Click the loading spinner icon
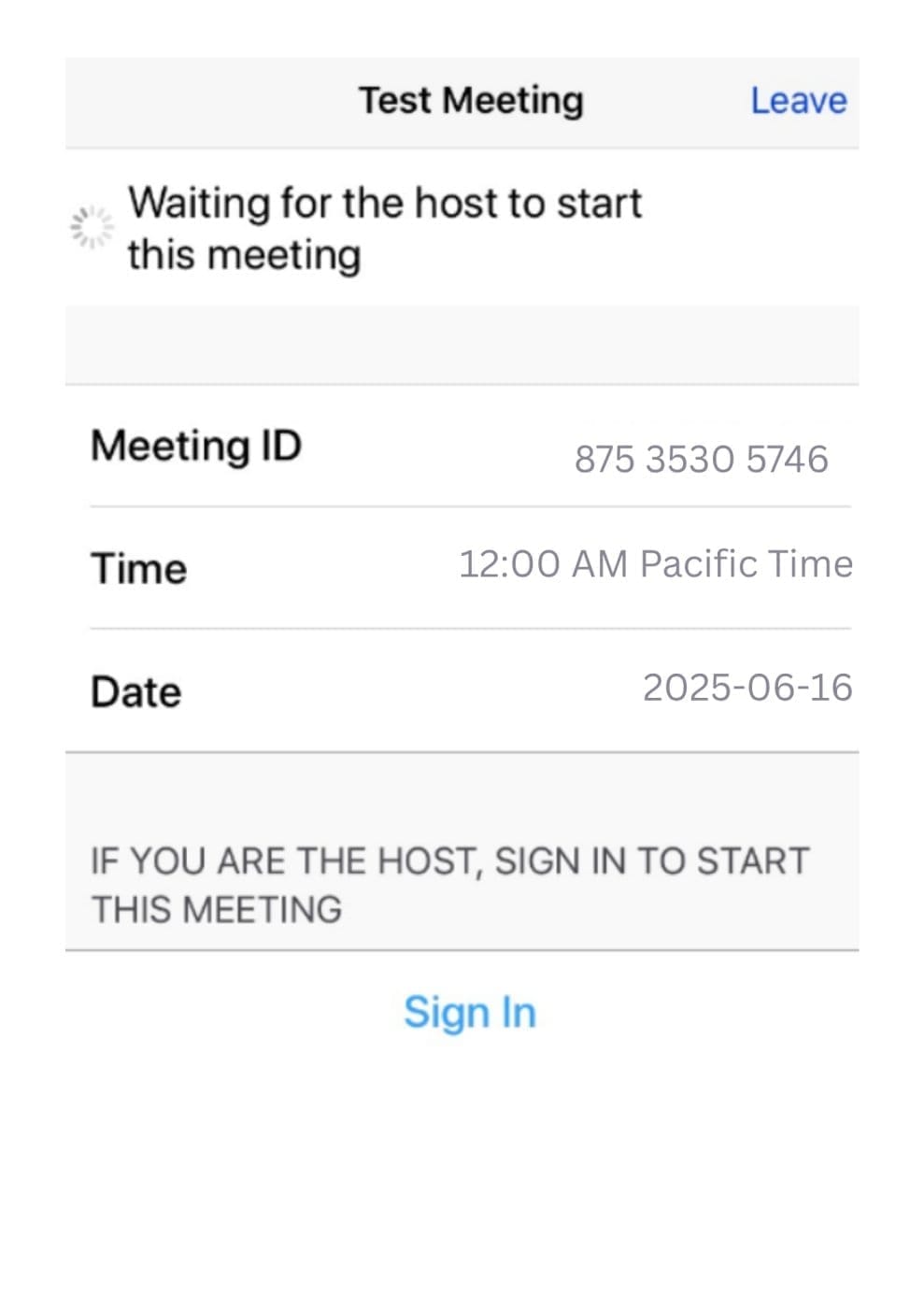Screen dimensions: 924x1308 92,226
